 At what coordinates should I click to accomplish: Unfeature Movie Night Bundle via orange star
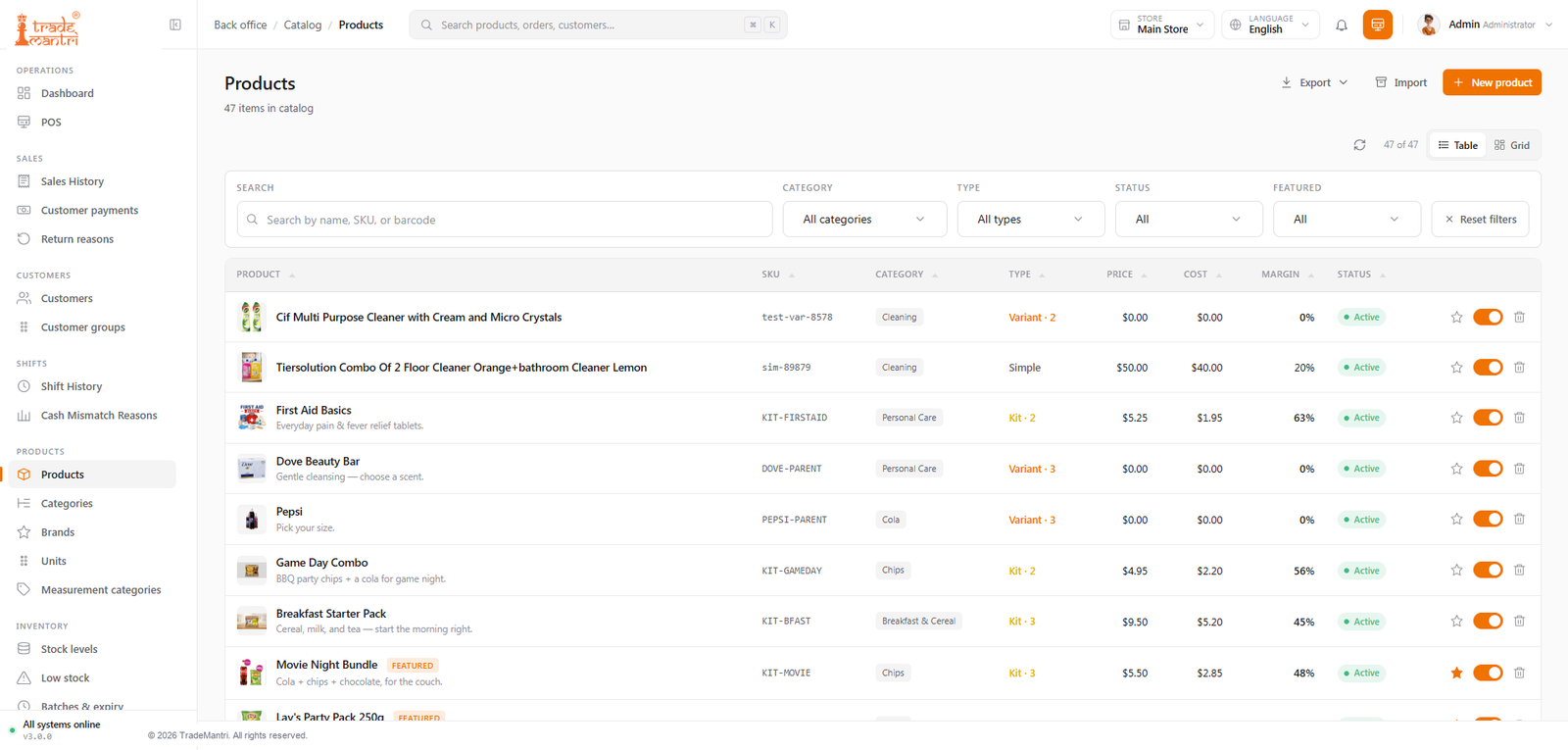tap(1456, 673)
